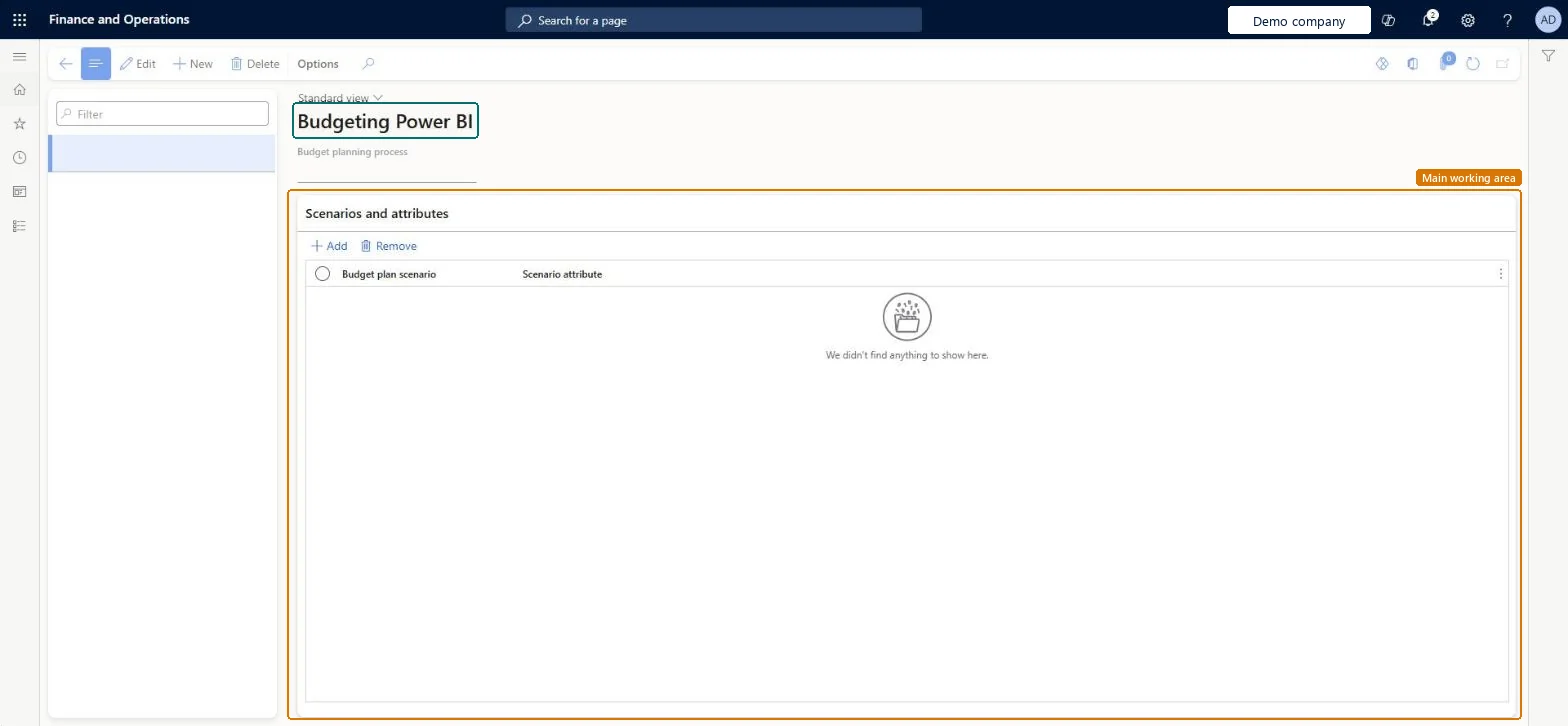The image size is (1568, 726).
Task: Go to Home in the sidebar
Action: click(19, 90)
